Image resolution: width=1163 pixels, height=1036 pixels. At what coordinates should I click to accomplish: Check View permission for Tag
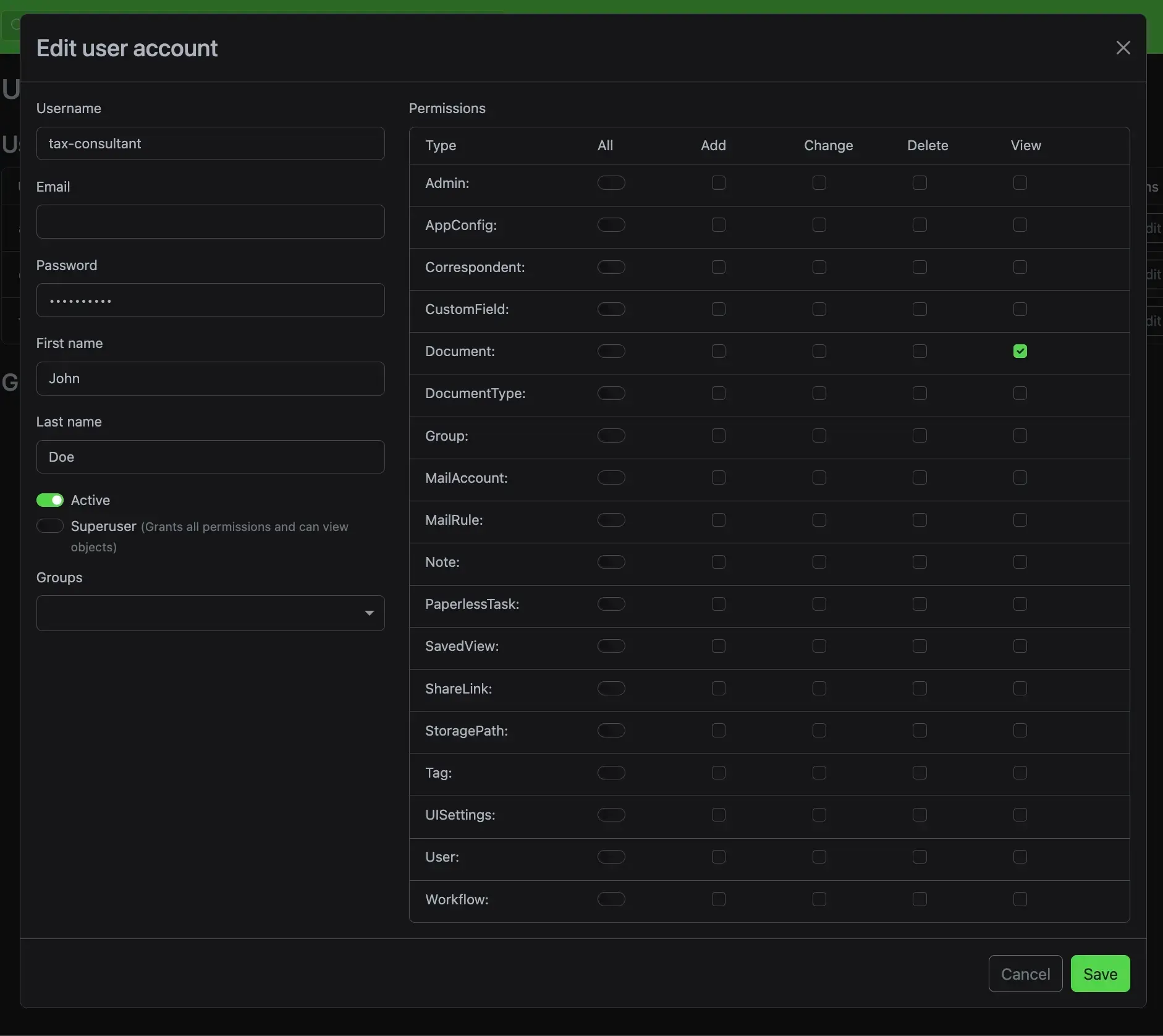(x=1020, y=773)
